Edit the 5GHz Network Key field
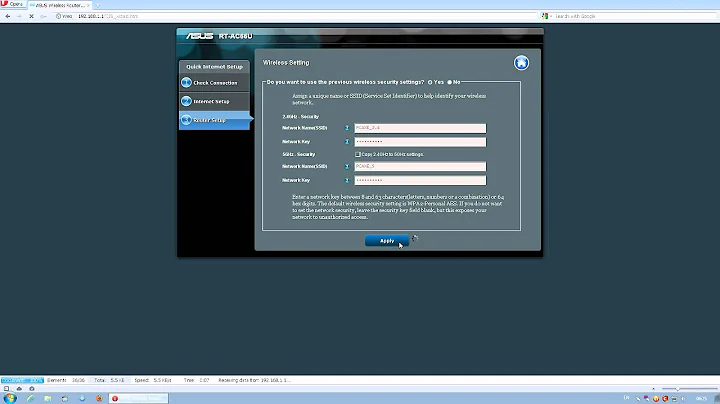This screenshot has width=720, height=404. 420,180
